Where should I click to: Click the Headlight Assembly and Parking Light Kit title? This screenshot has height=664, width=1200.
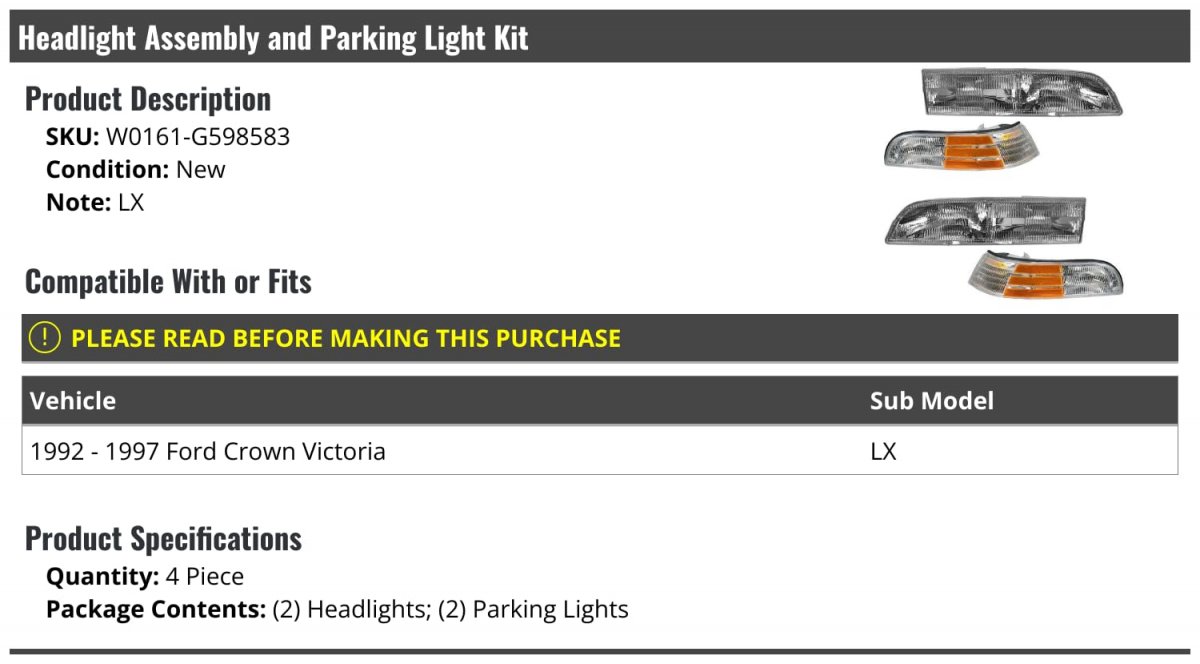coord(273,39)
